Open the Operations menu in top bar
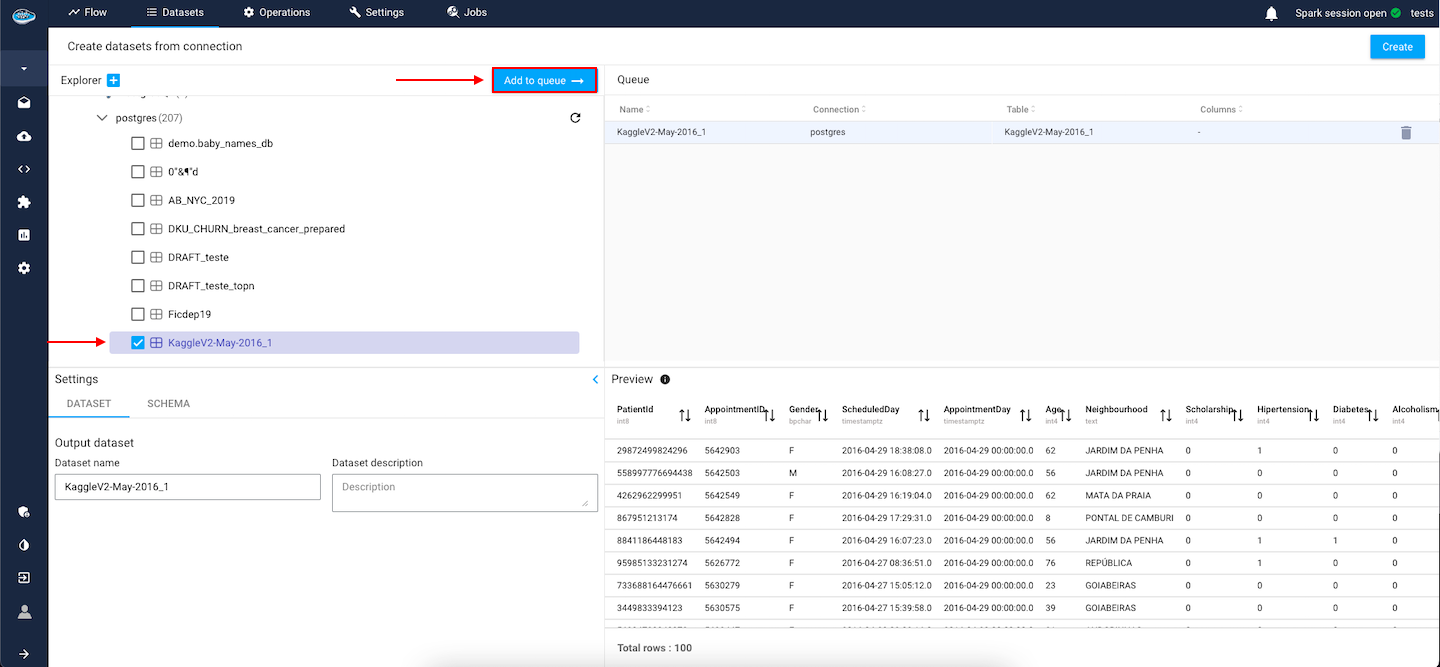 point(277,12)
